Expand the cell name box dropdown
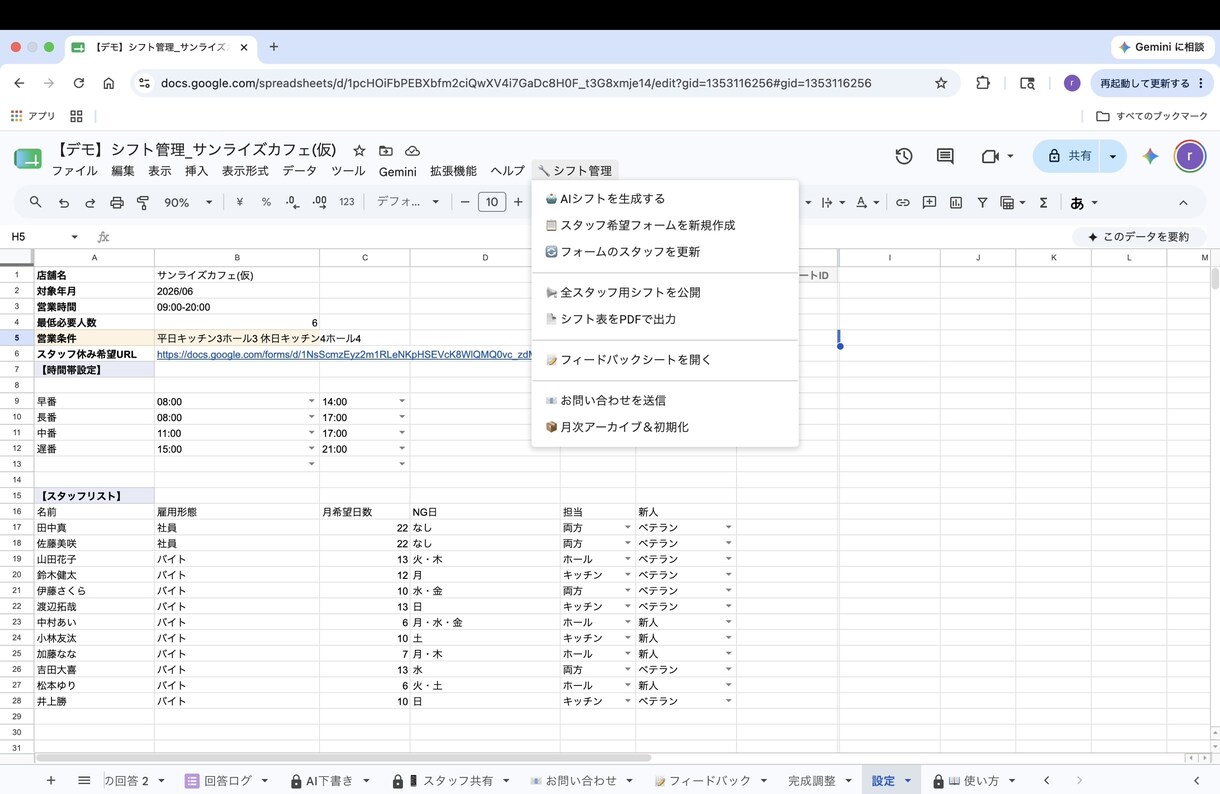1220x794 pixels. [74, 237]
